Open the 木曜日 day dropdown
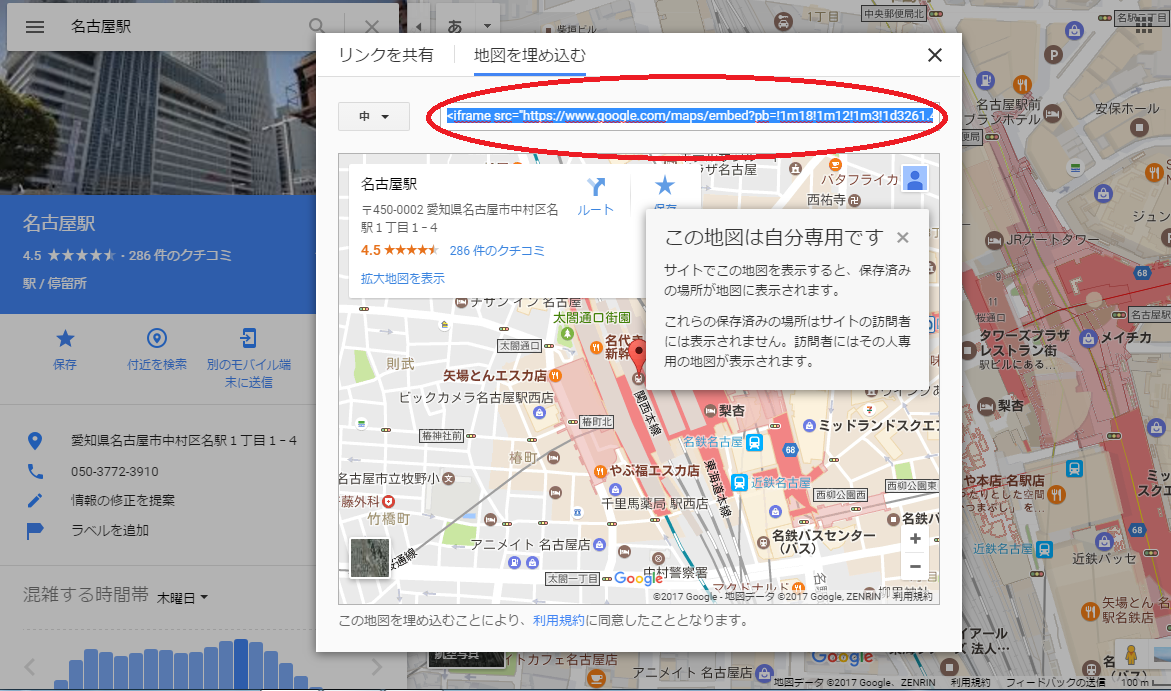Viewport: 1171px width, 691px height. pos(182,598)
